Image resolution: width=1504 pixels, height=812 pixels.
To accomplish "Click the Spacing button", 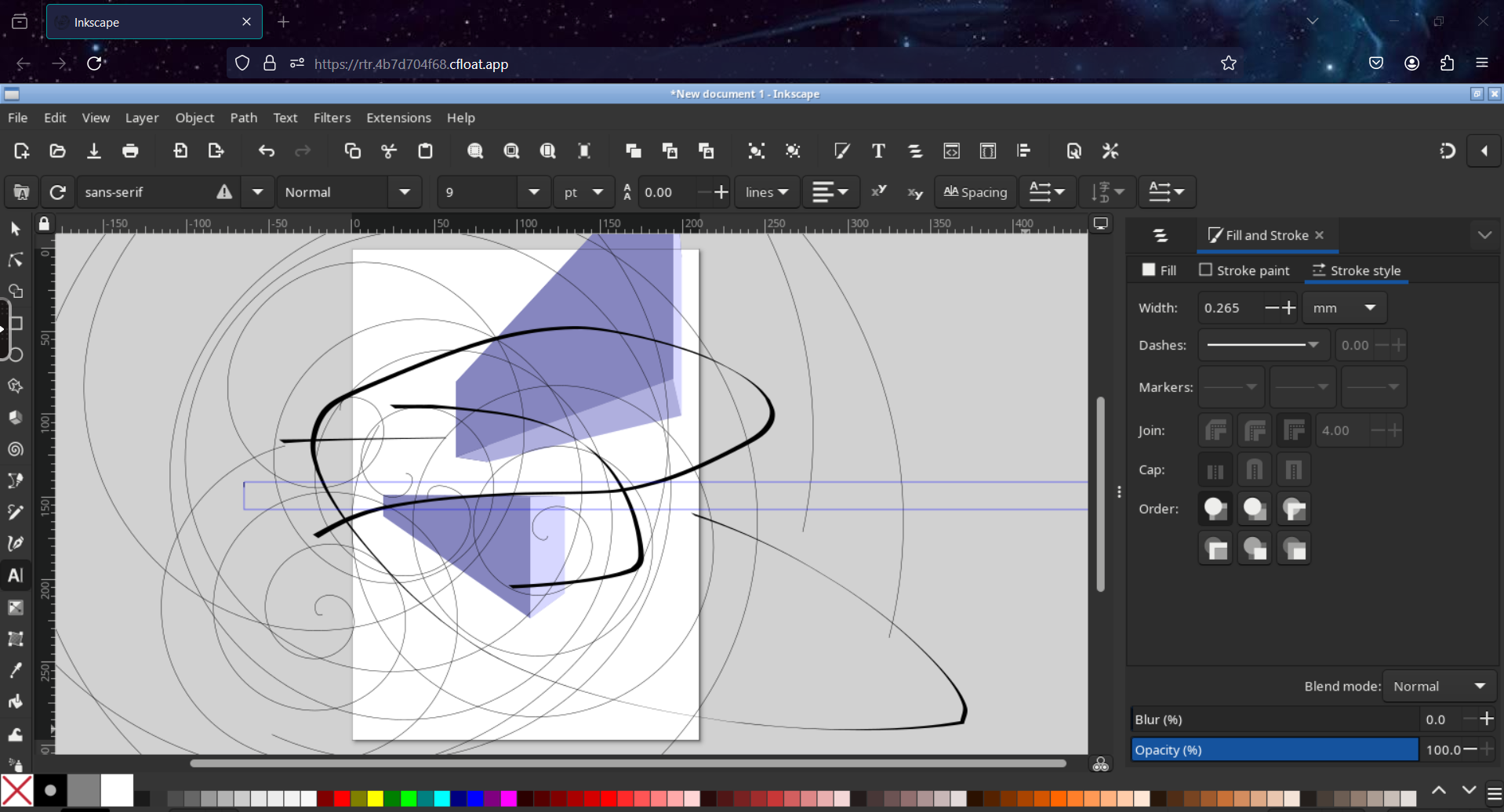I will tap(975, 192).
